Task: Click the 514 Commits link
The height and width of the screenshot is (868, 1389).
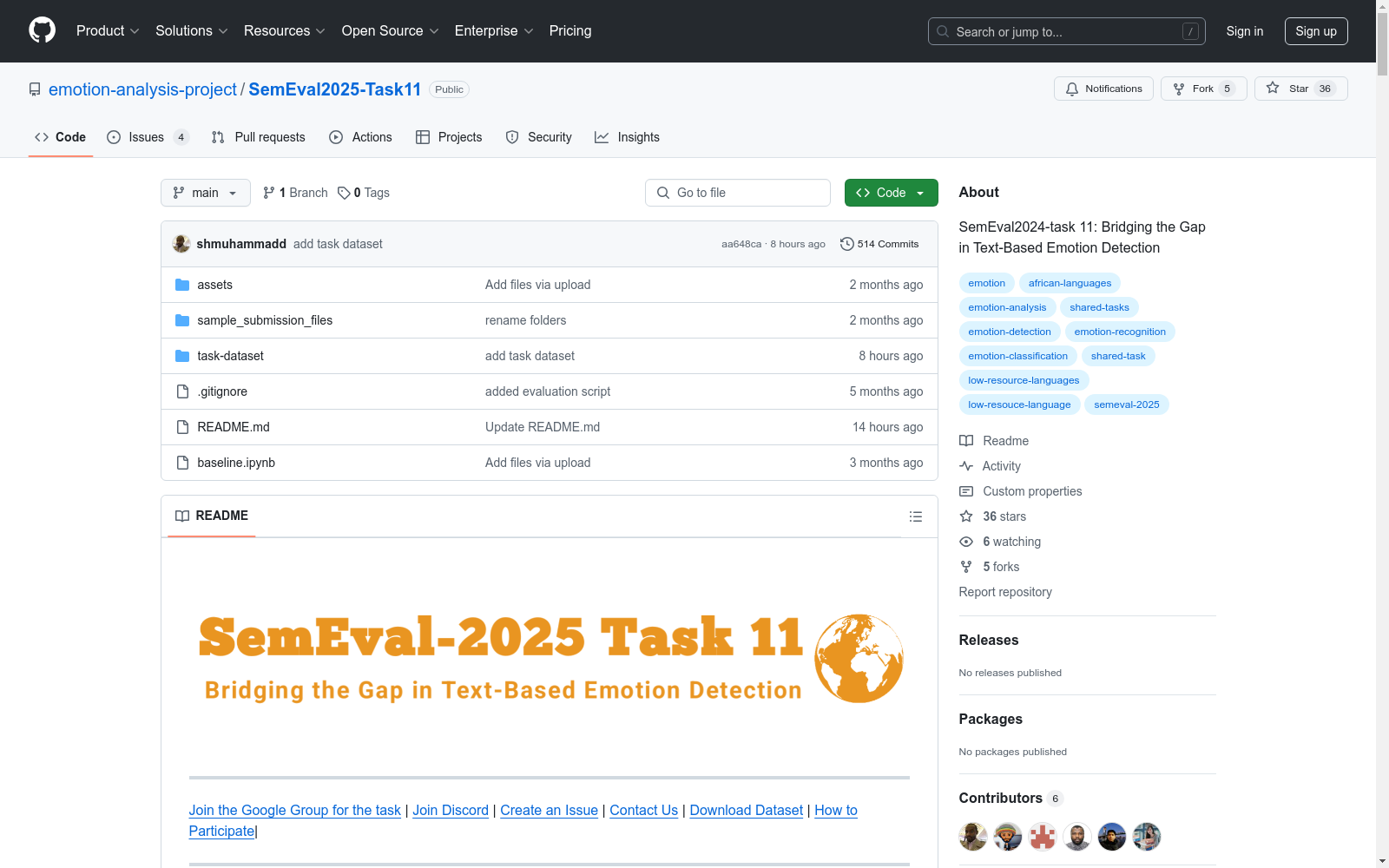Action: pyautogui.click(x=879, y=244)
